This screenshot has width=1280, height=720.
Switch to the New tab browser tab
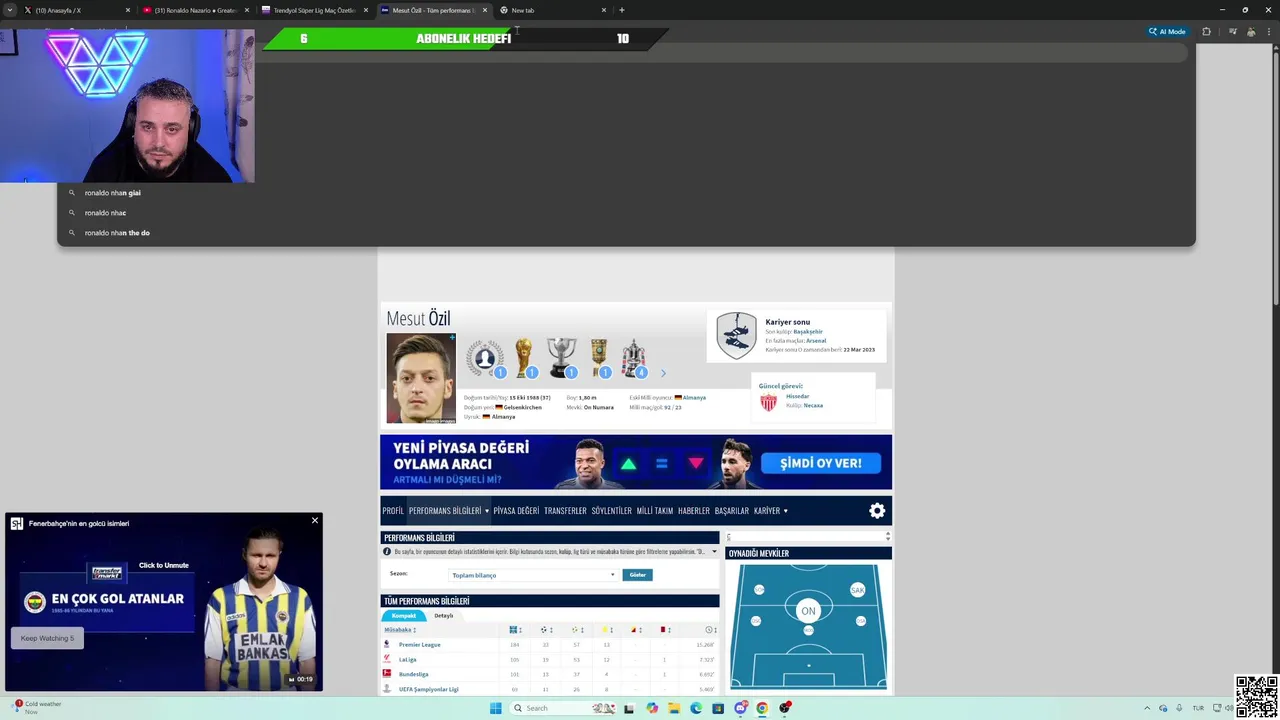click(x=555, y=10)
